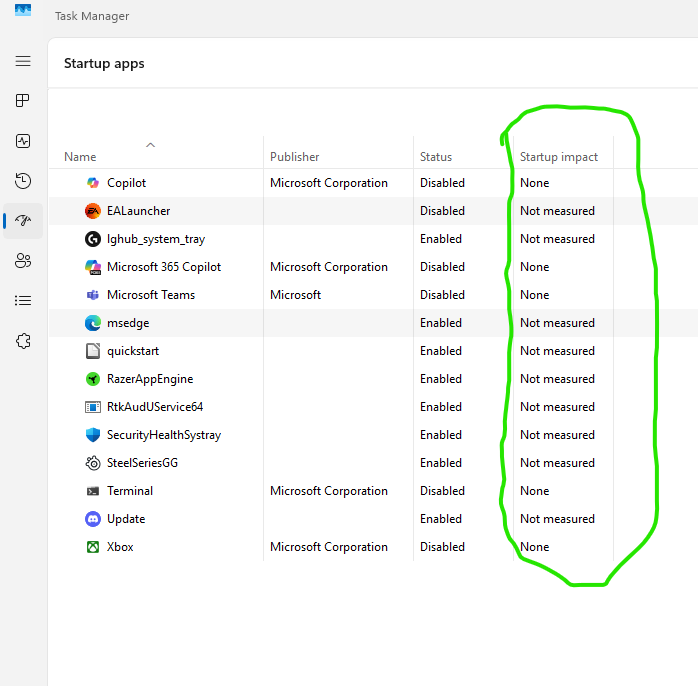Image resolution: width=698 pixels, height=686 pixels.
Task: Click None impact for Microsoft Teams
Action: pyautogui.click(x=535, y=295)
